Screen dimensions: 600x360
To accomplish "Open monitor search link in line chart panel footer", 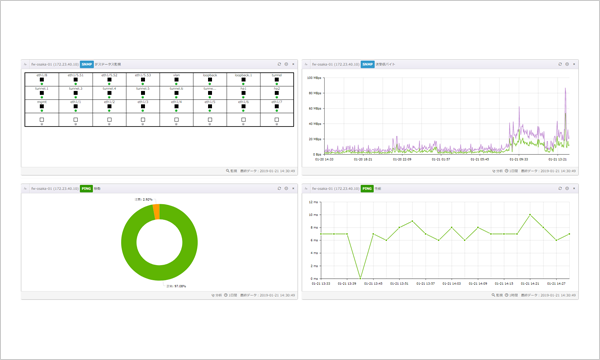I will click(x=497, y=295).
